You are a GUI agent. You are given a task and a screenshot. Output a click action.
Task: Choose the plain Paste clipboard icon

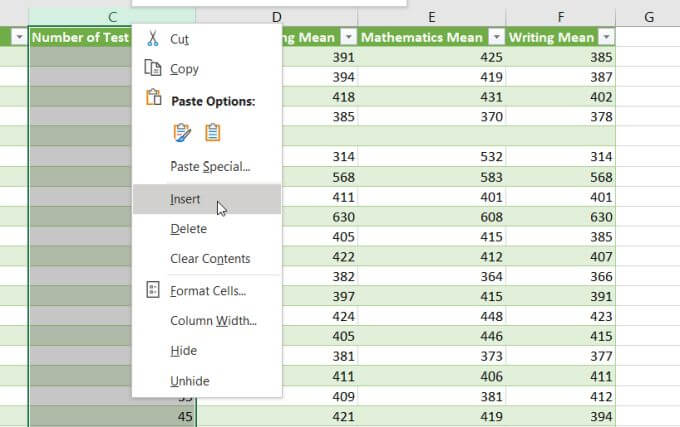(x=212, y=133)
